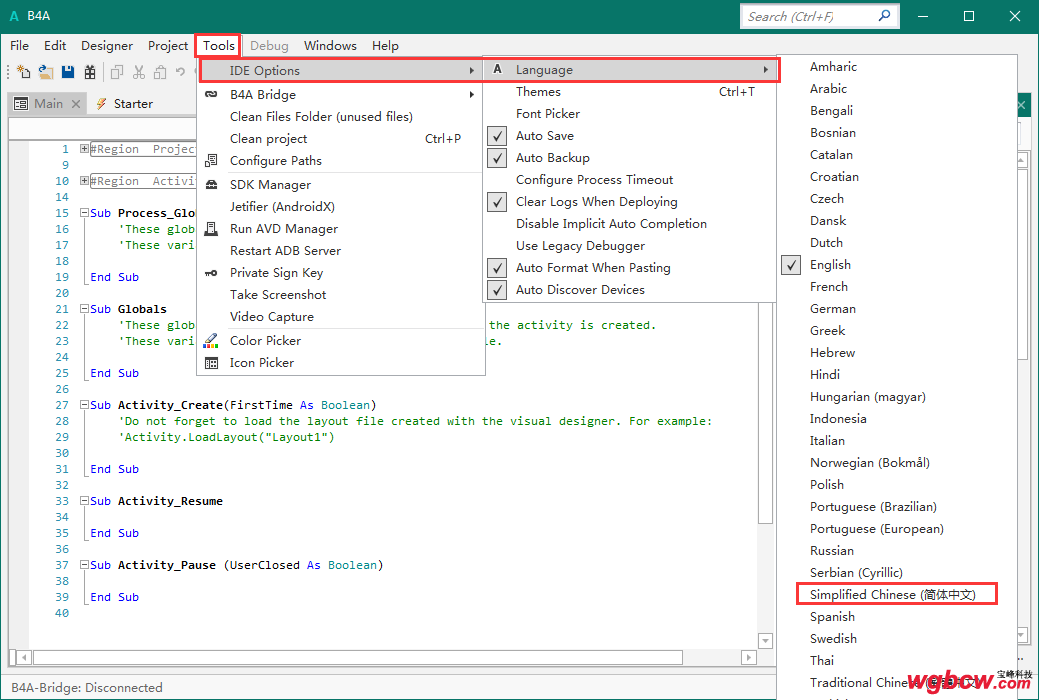Click the Copy toolbar icon
Screen dimensions: 1039x700
pos(117,72)
